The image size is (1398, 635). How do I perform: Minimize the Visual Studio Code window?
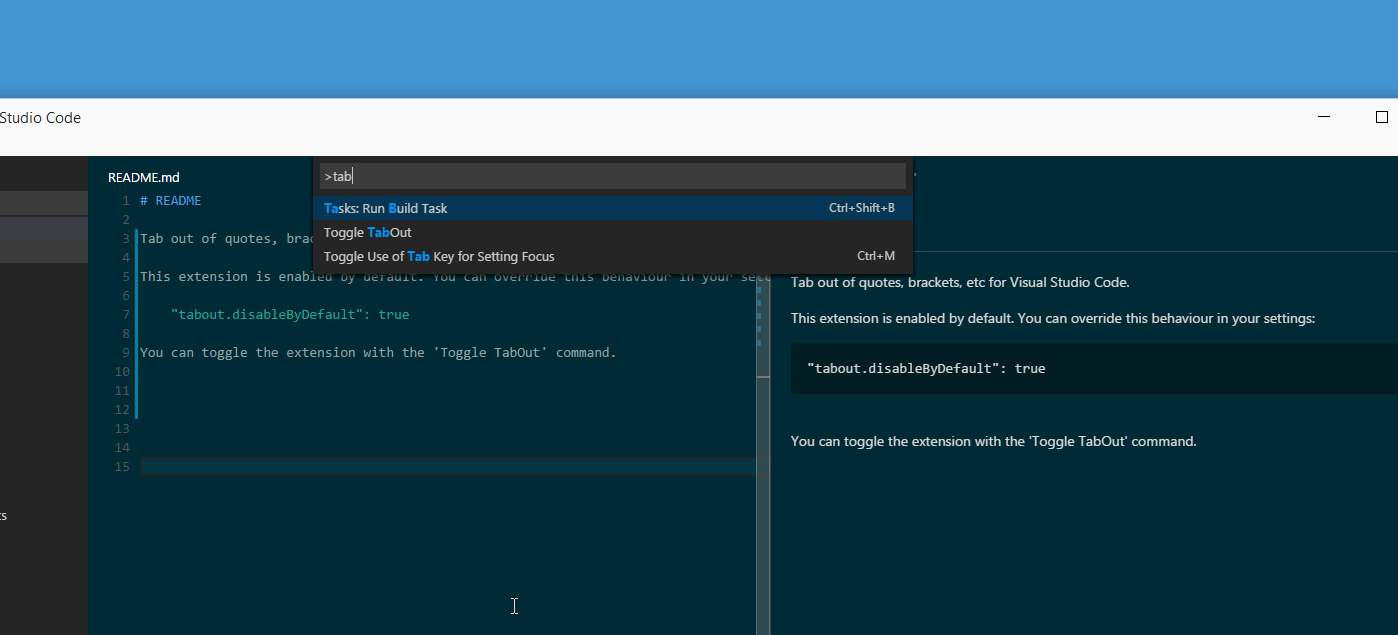[x=1324, y=117]
